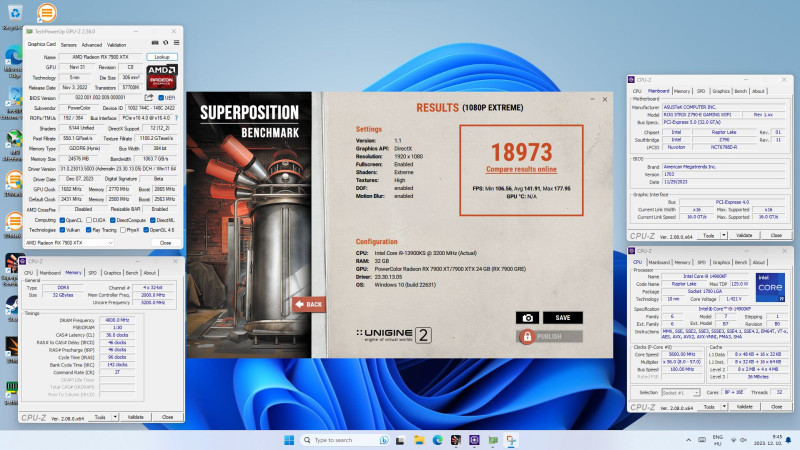This screenshot has height=450, width=800.
Task: Click the 18973 benchmark score
Action: point(521,152)
